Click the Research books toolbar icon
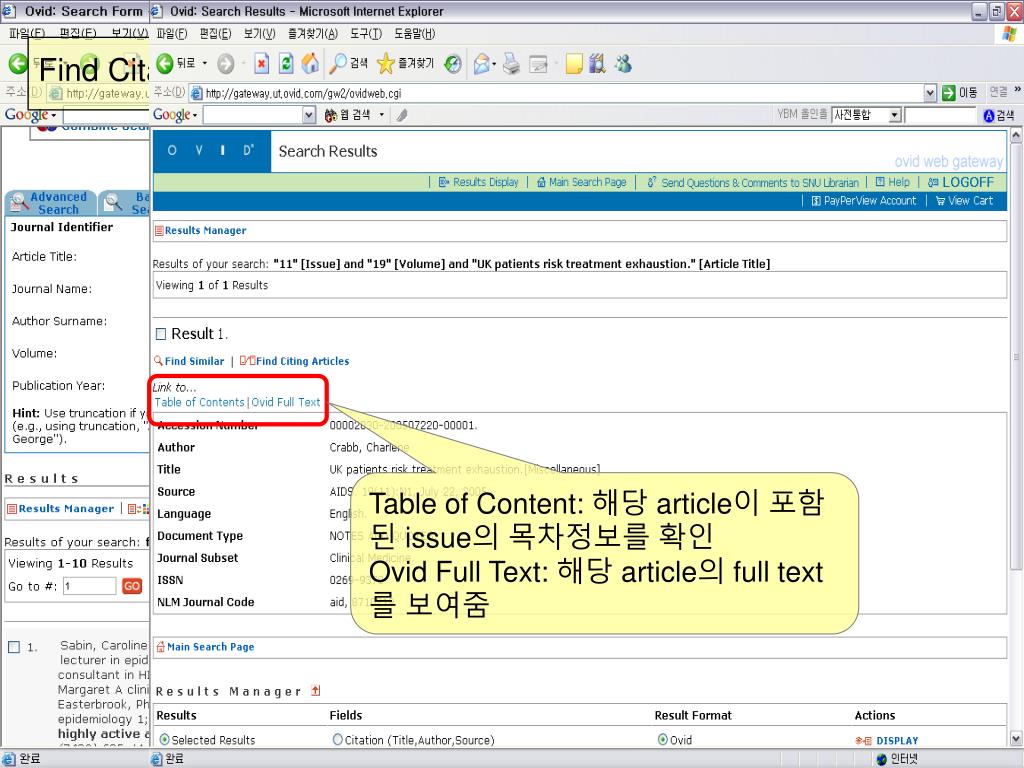The image size is (1024, 768). point(597,63)
